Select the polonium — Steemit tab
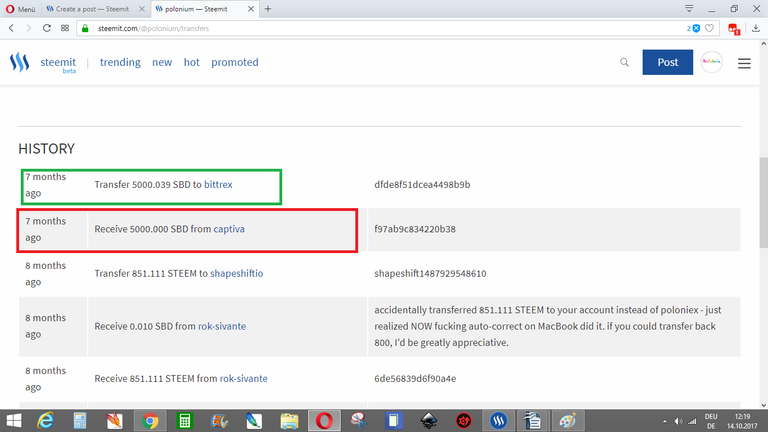Screen dimensions: 768x432 pos(196,9)
